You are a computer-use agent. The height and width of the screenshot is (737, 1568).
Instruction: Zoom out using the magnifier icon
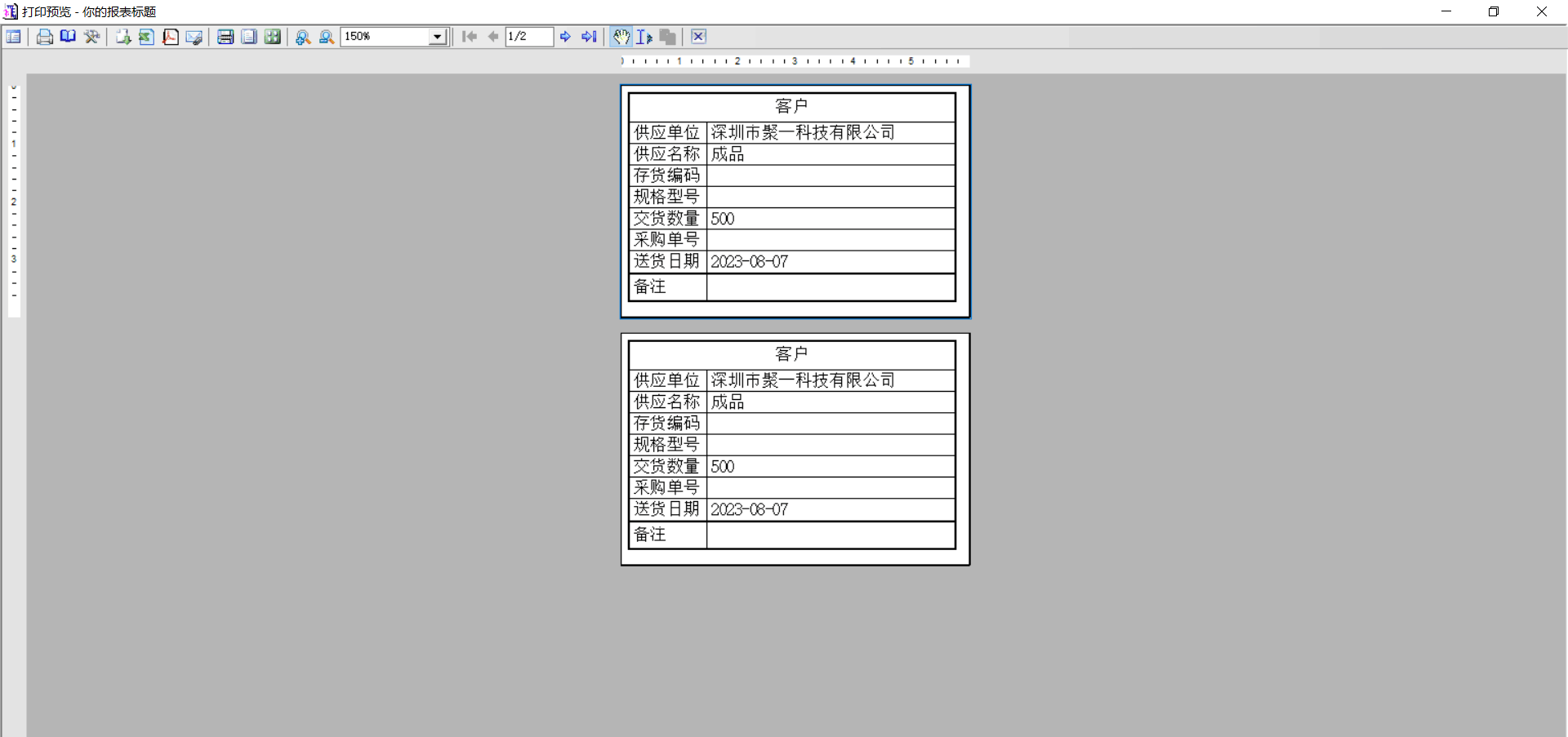(x=327, y=37)
